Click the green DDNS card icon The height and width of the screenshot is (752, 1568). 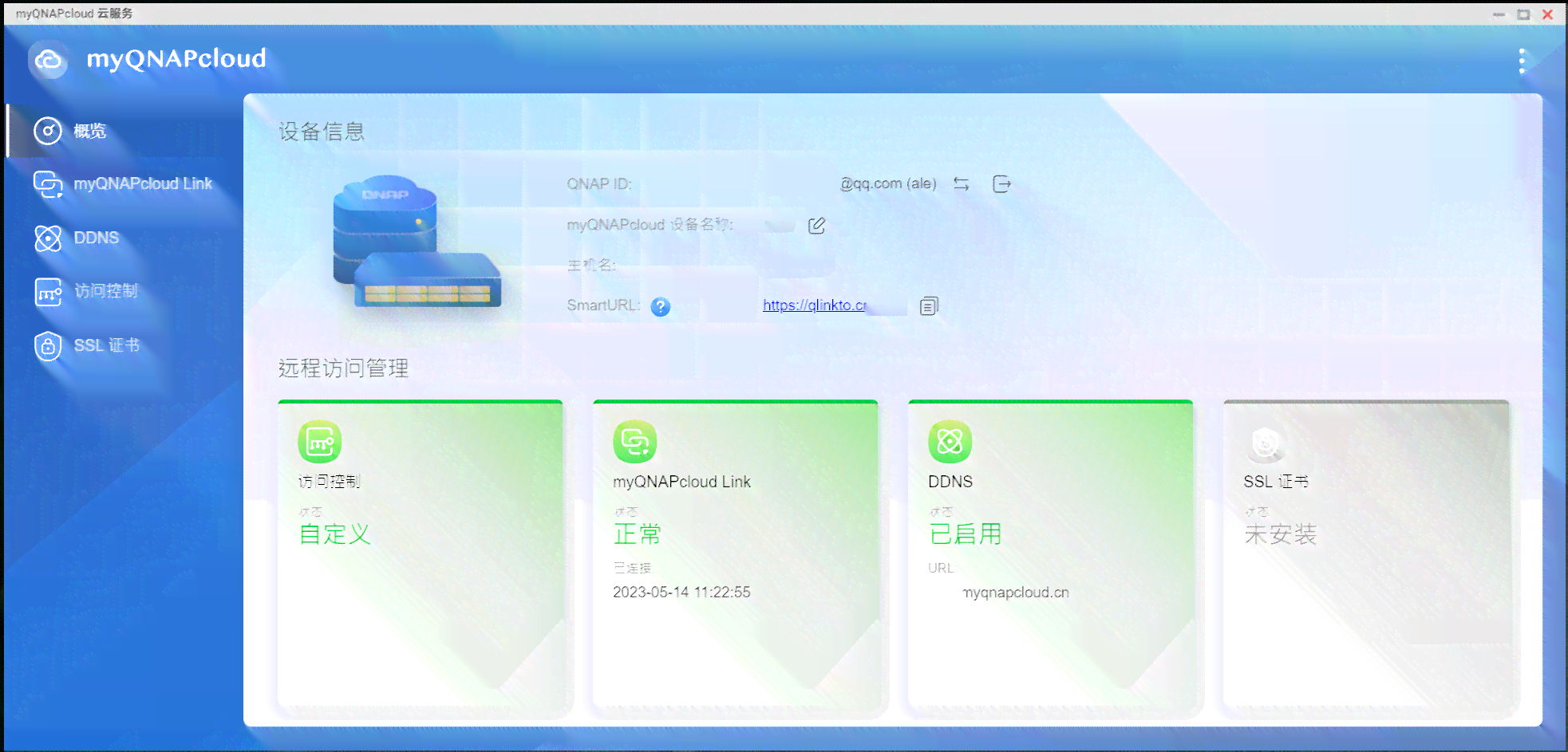tap(950, 441)
